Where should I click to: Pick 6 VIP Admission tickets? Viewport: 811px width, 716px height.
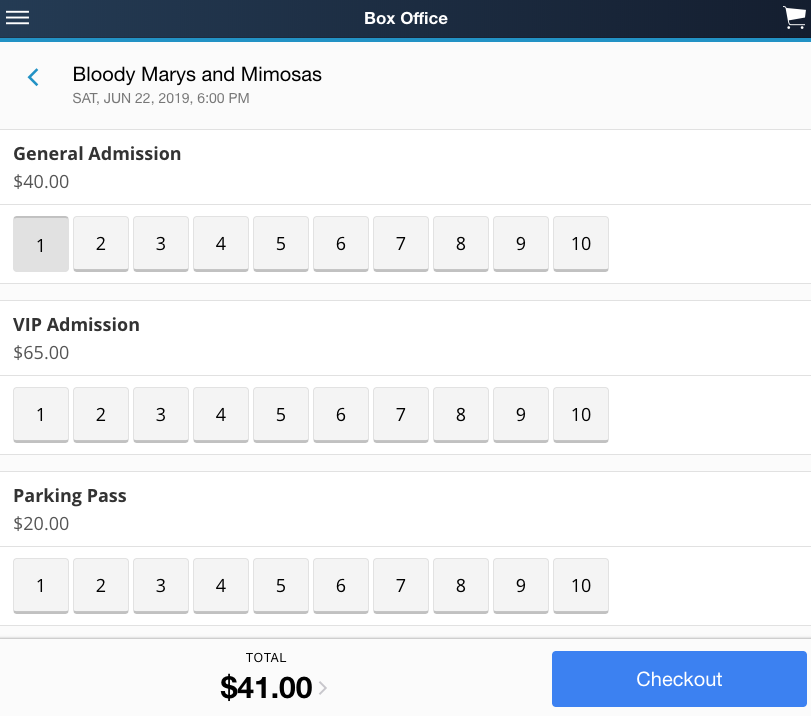(341, 414)
